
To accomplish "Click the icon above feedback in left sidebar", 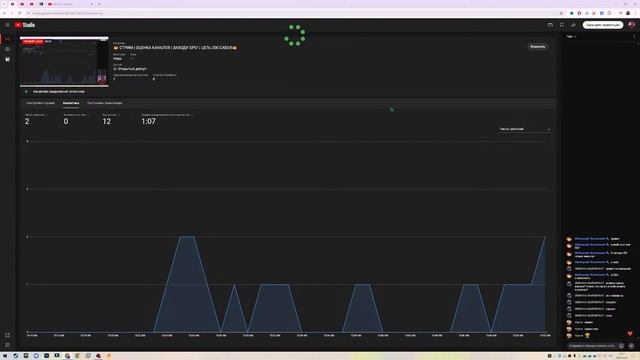I will coord(7,335).
